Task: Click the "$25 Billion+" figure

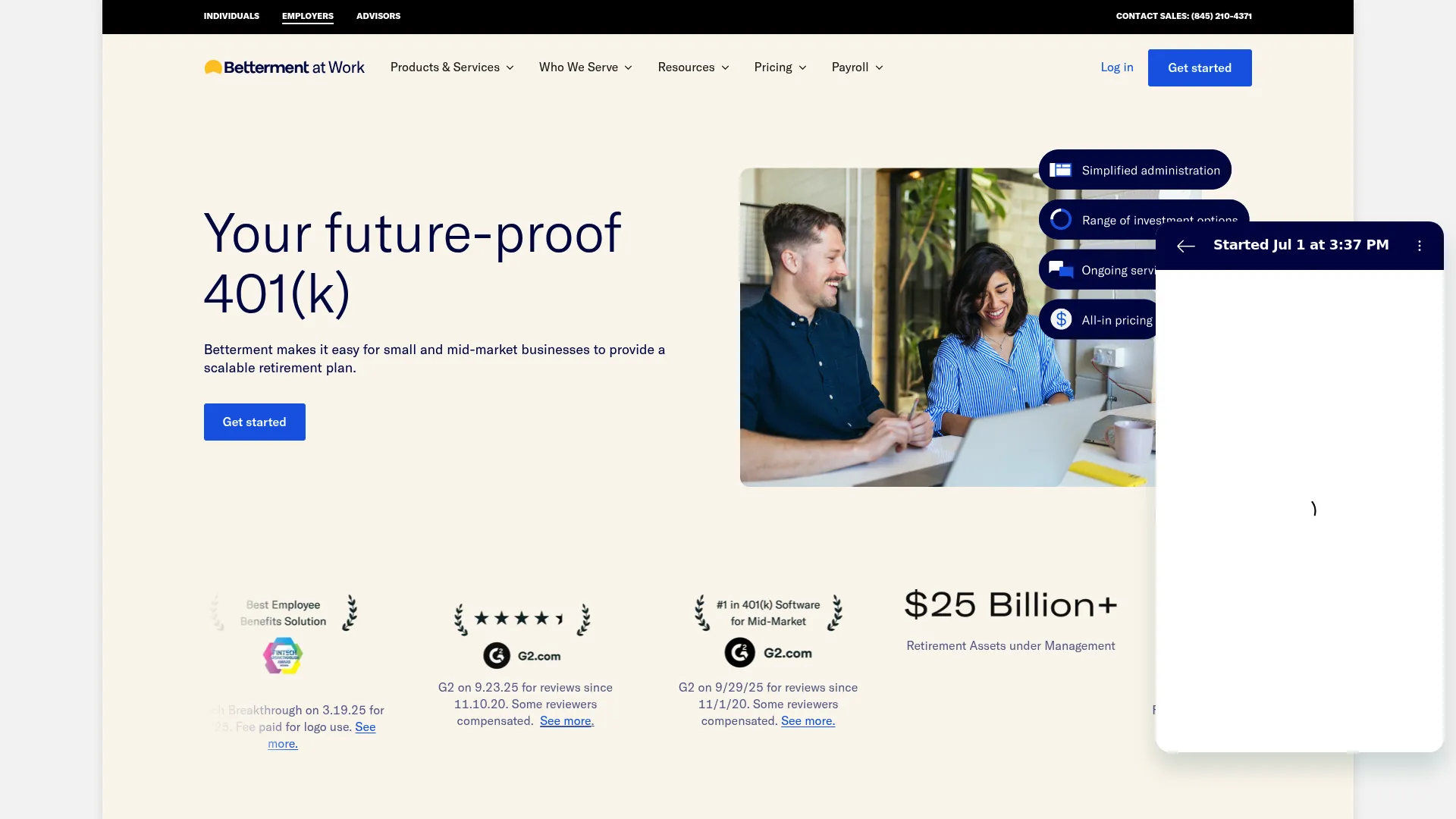Action: [1011, 604]
